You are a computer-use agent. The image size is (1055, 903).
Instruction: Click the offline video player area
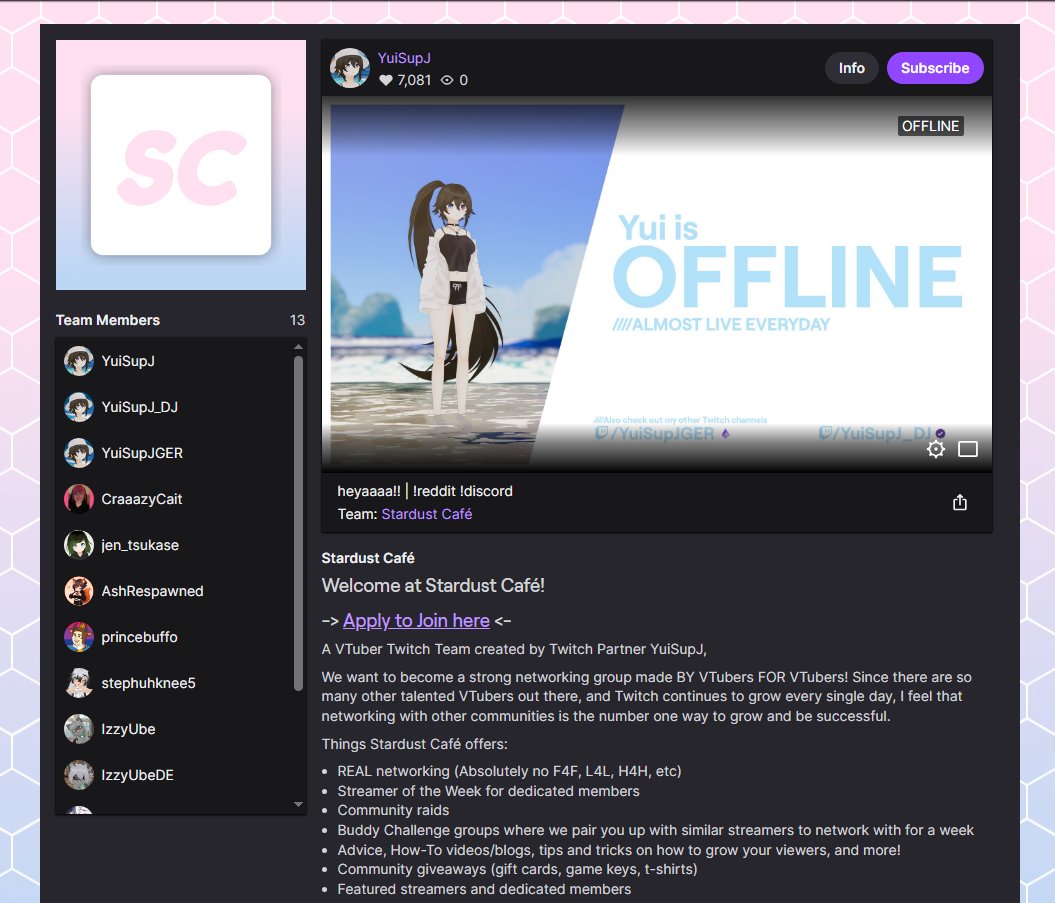[657, 283]
